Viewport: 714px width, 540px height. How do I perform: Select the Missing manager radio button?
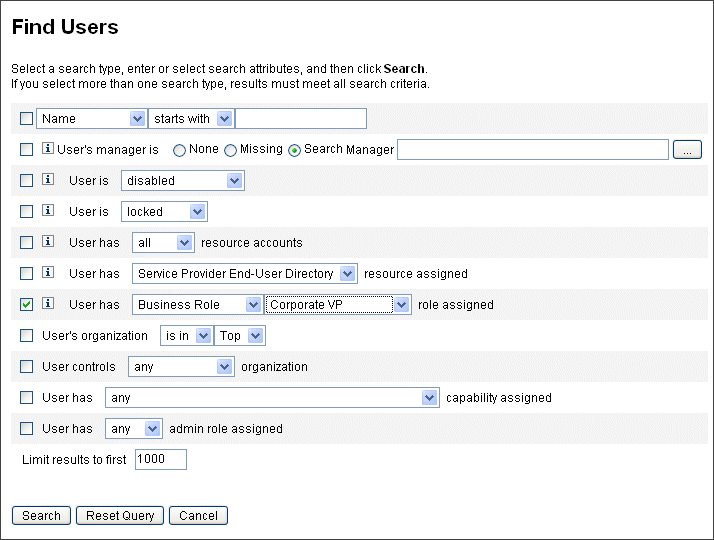click(231, 151)
